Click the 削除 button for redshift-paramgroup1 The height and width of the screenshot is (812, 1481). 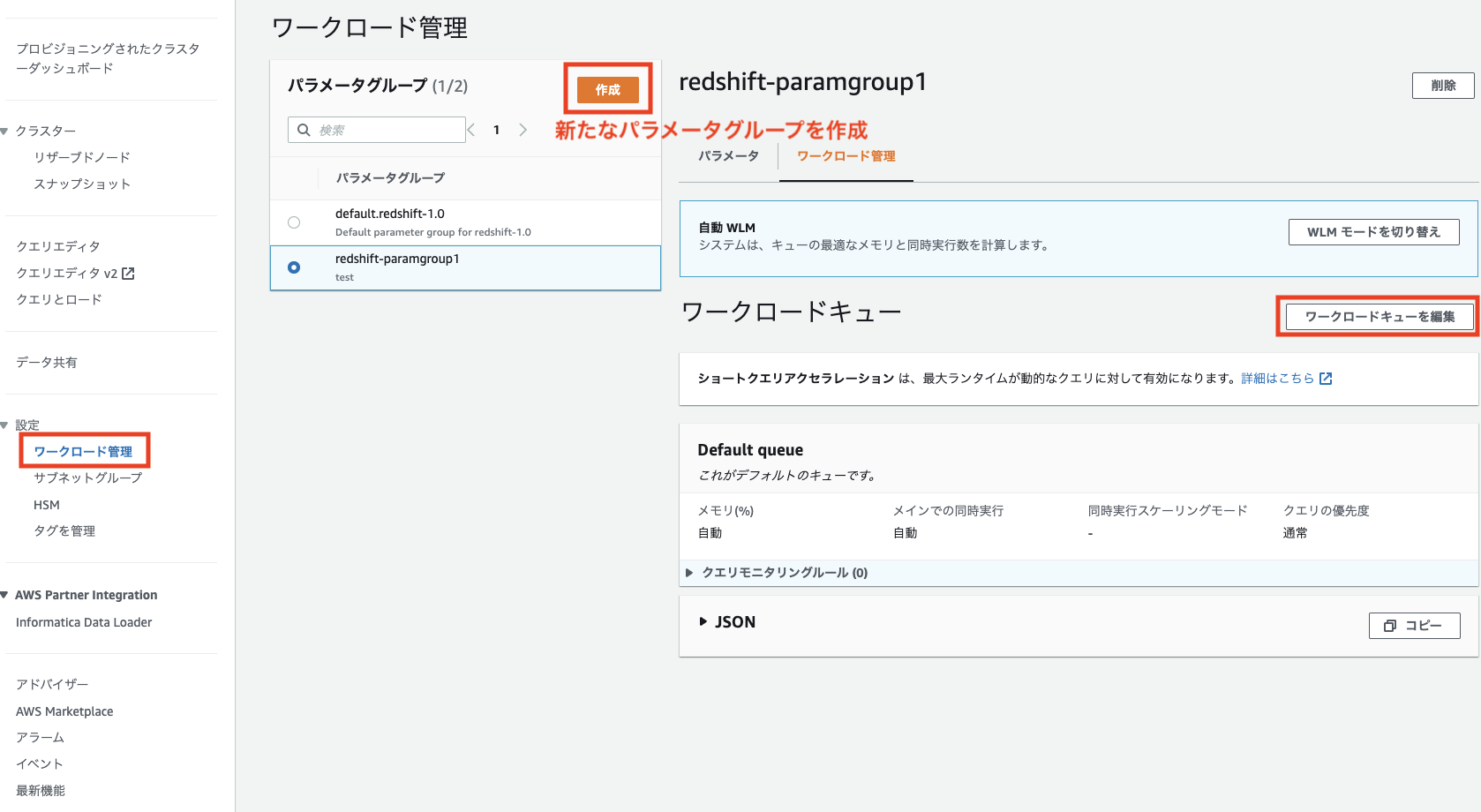1442,85
